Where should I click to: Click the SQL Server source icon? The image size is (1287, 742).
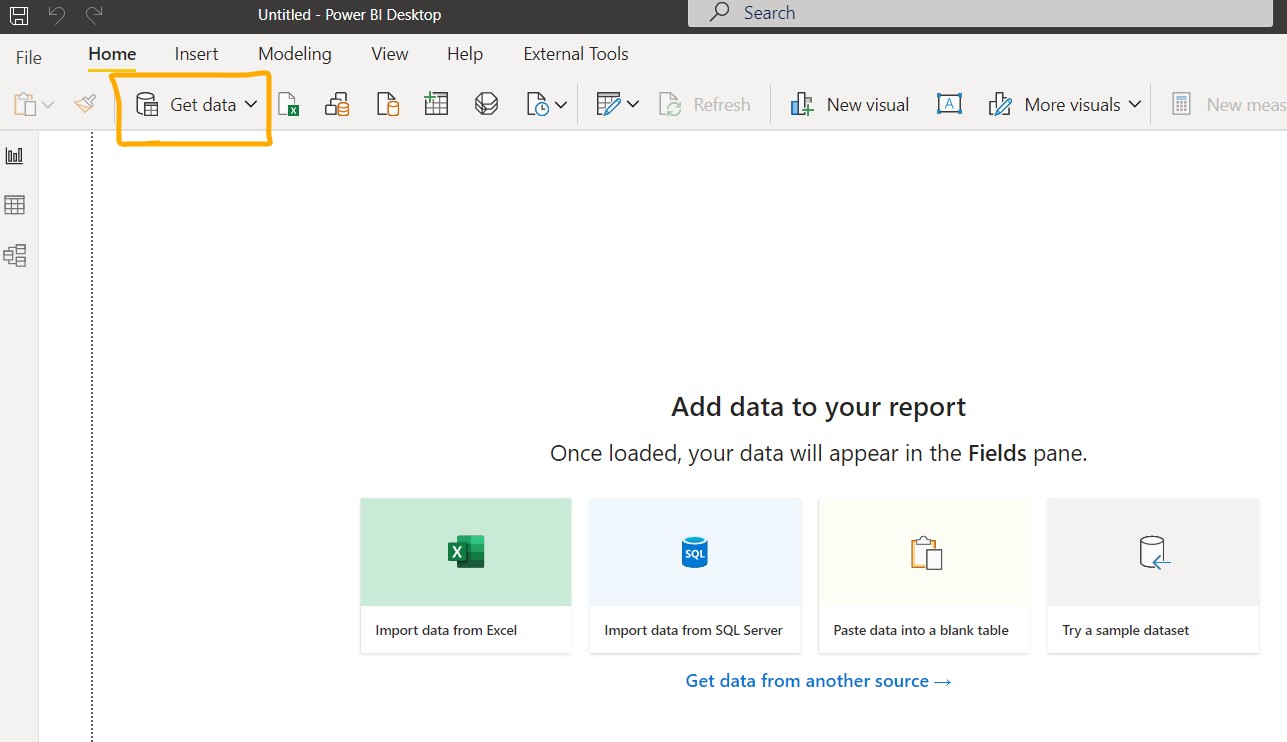point(387,104)
